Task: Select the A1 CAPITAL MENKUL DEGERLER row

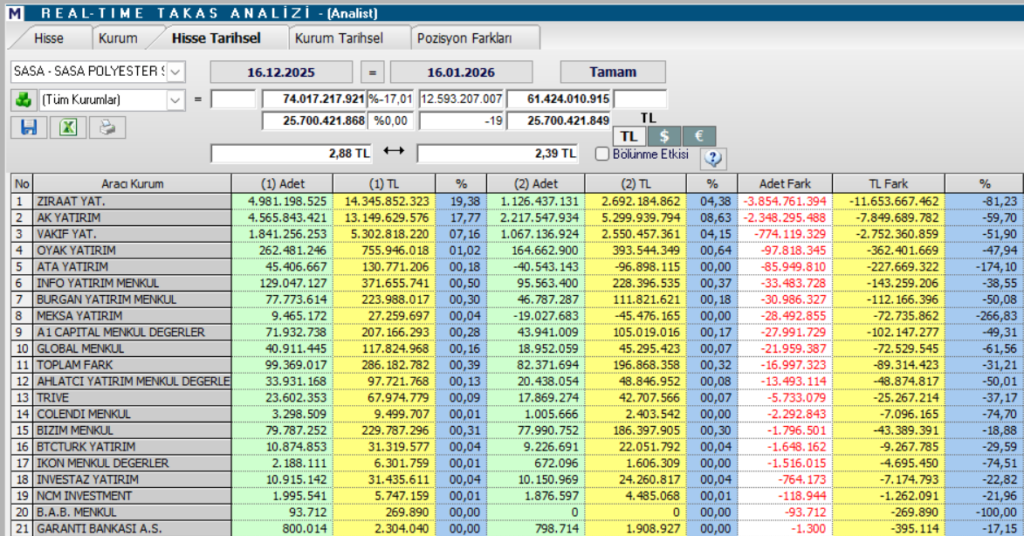Action: [516, 332]
